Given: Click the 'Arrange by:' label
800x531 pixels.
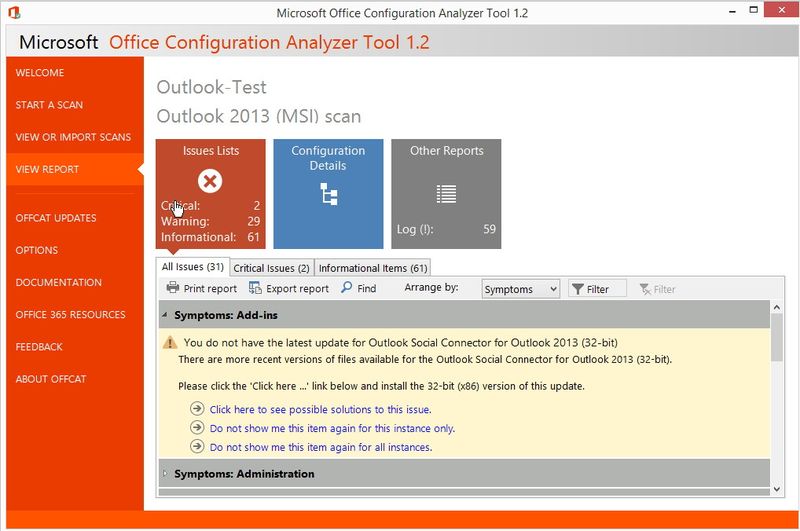Looking at the screenshot, I should coord(431,288).
